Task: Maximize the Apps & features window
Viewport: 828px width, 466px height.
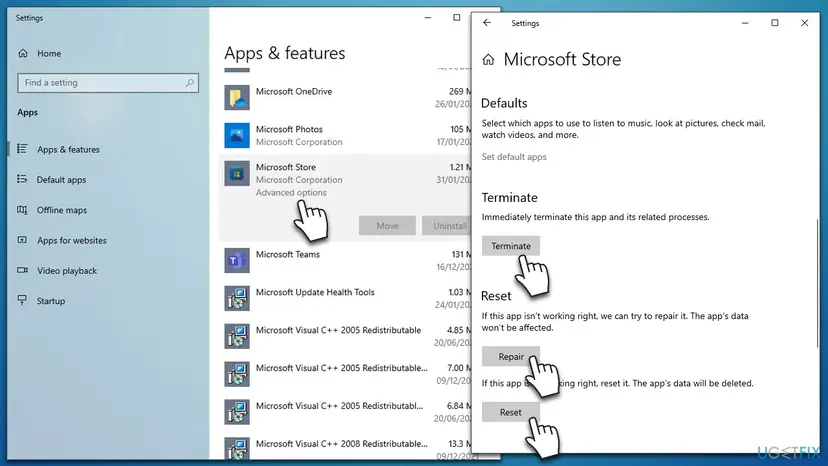Action: [457, 17]
